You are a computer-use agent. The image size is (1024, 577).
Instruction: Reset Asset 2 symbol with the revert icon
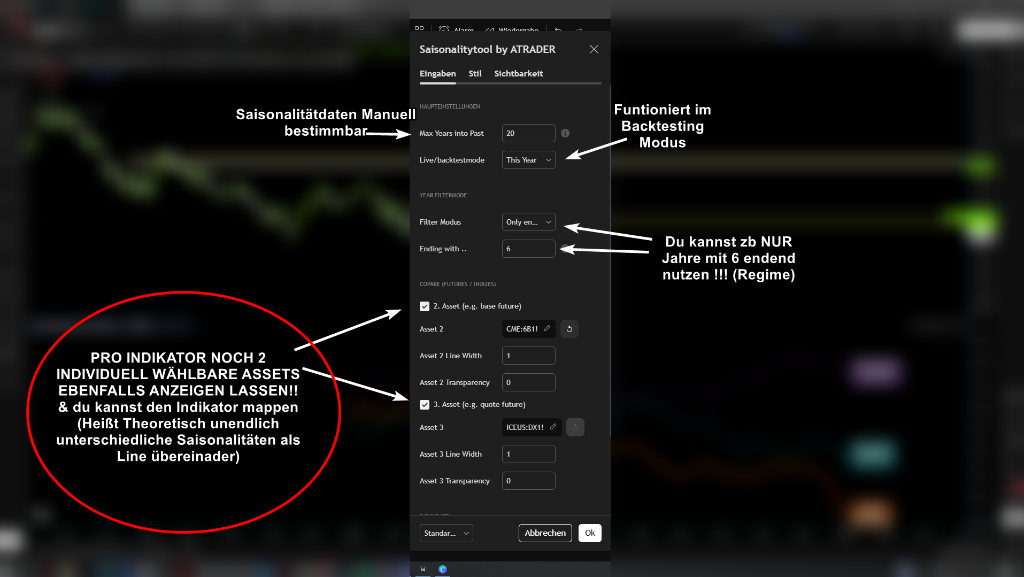(x=569, y=329)
